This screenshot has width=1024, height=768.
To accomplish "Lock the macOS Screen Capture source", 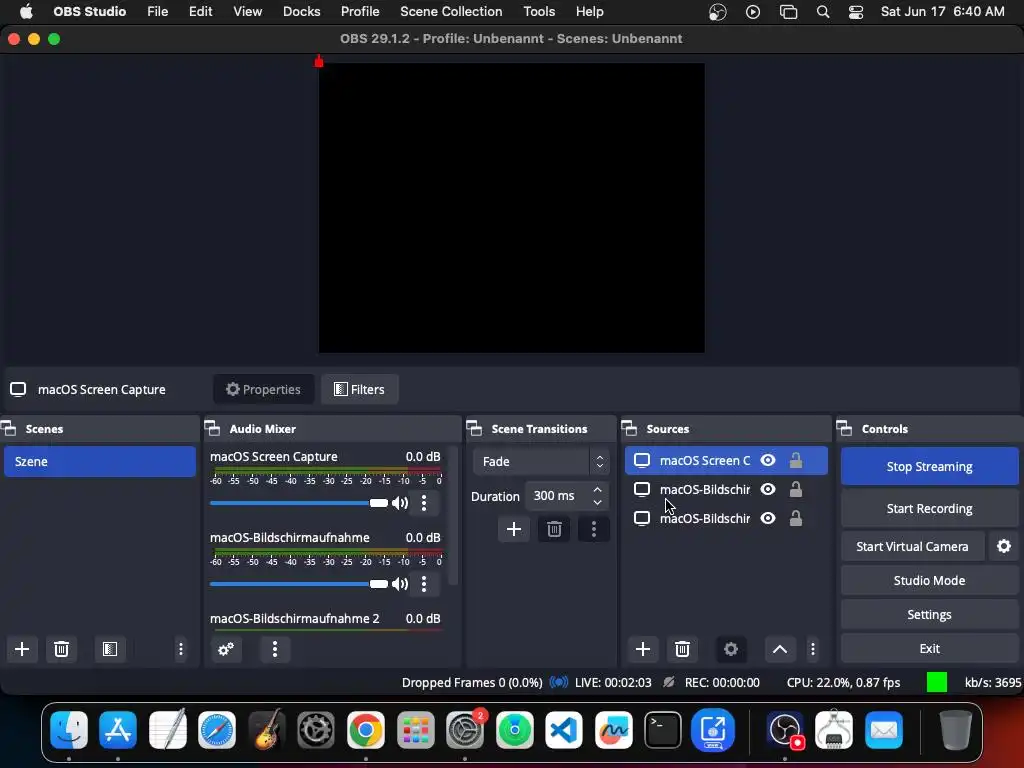I will pyautogui.click(x=795, y=460).
